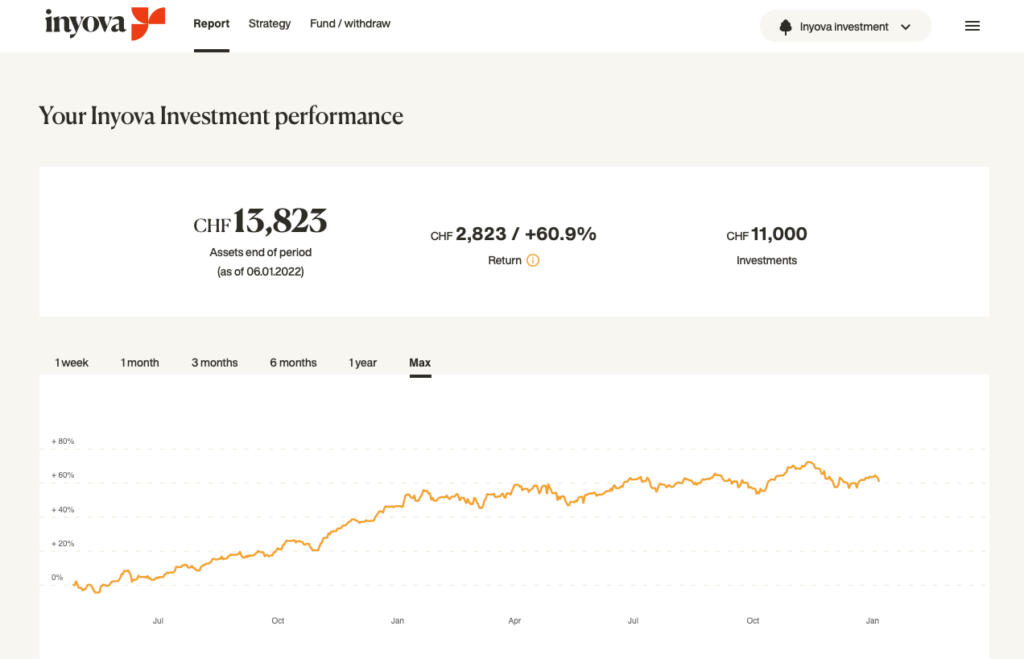Open the hamburger menu icon

(972, 26)
